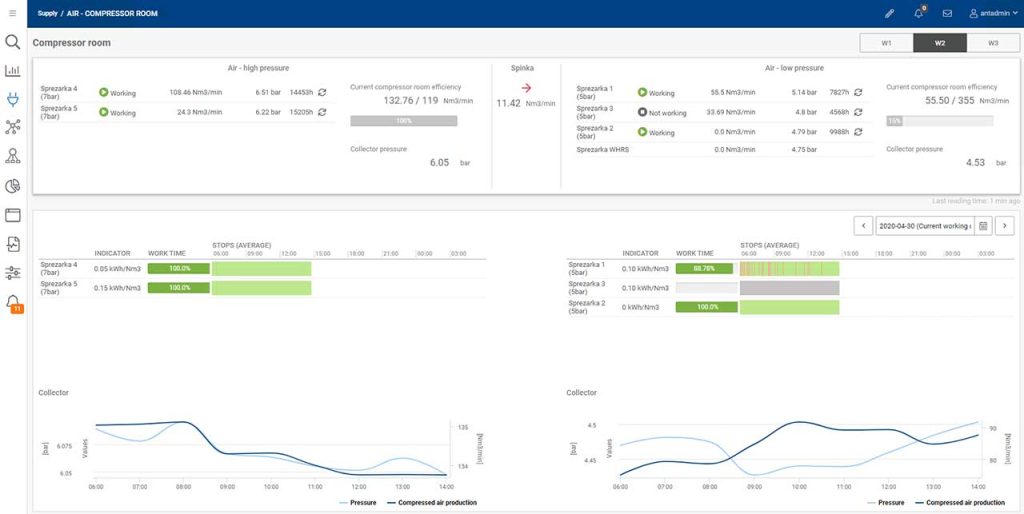Click the Last reading time text
The width and height of the screenshot is (1024, 514).
tap(976, 201)
